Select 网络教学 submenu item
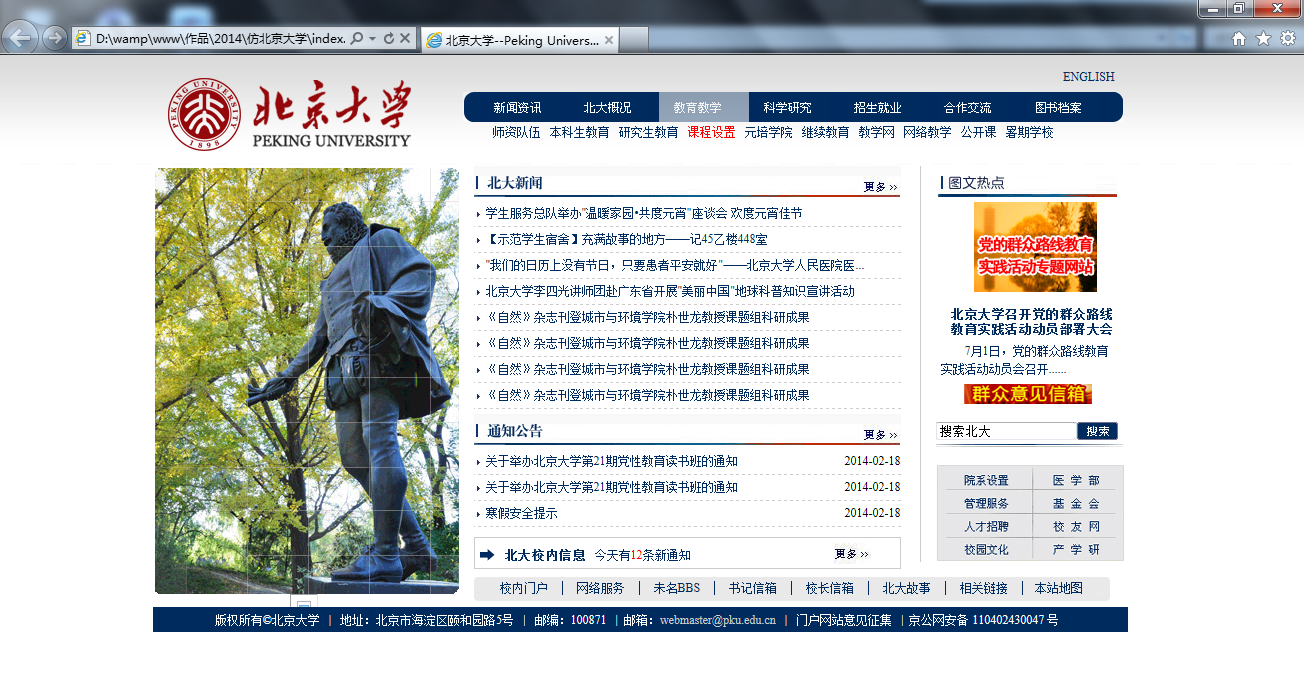The height and width of the screenshot is (678, 1304). [927, 132]
